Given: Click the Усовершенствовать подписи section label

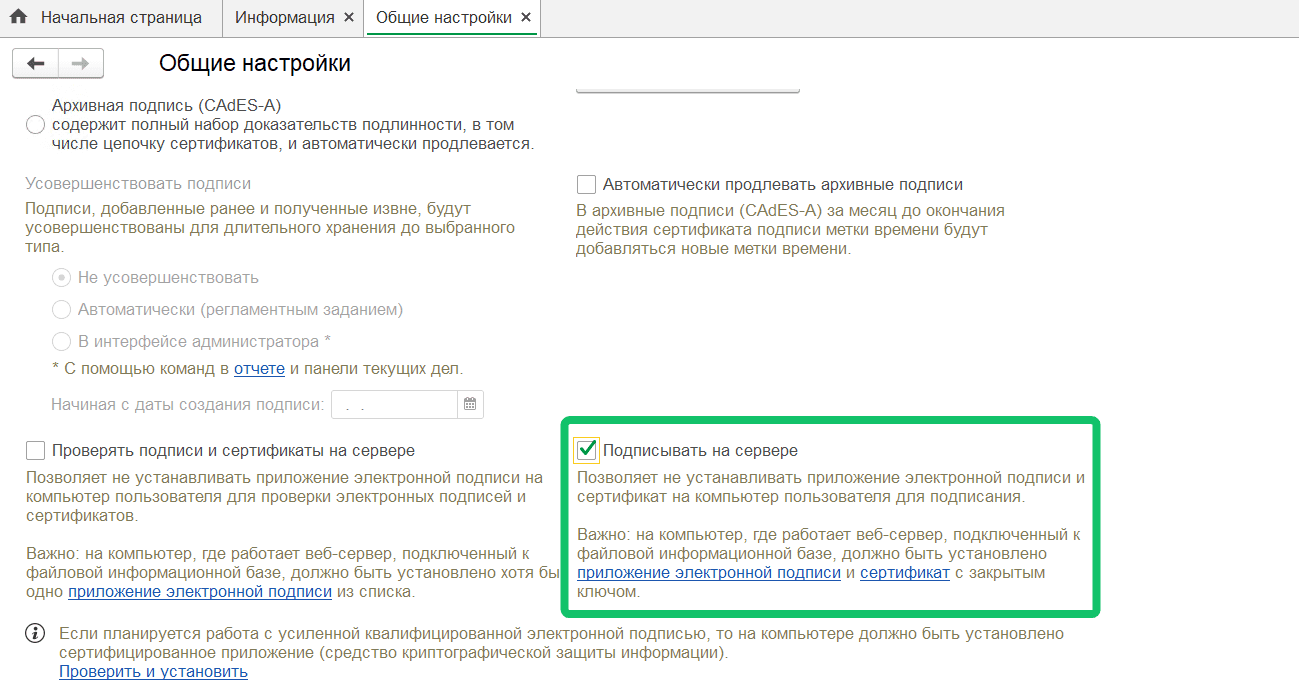Looking at the screenshot, I should 139,184.
